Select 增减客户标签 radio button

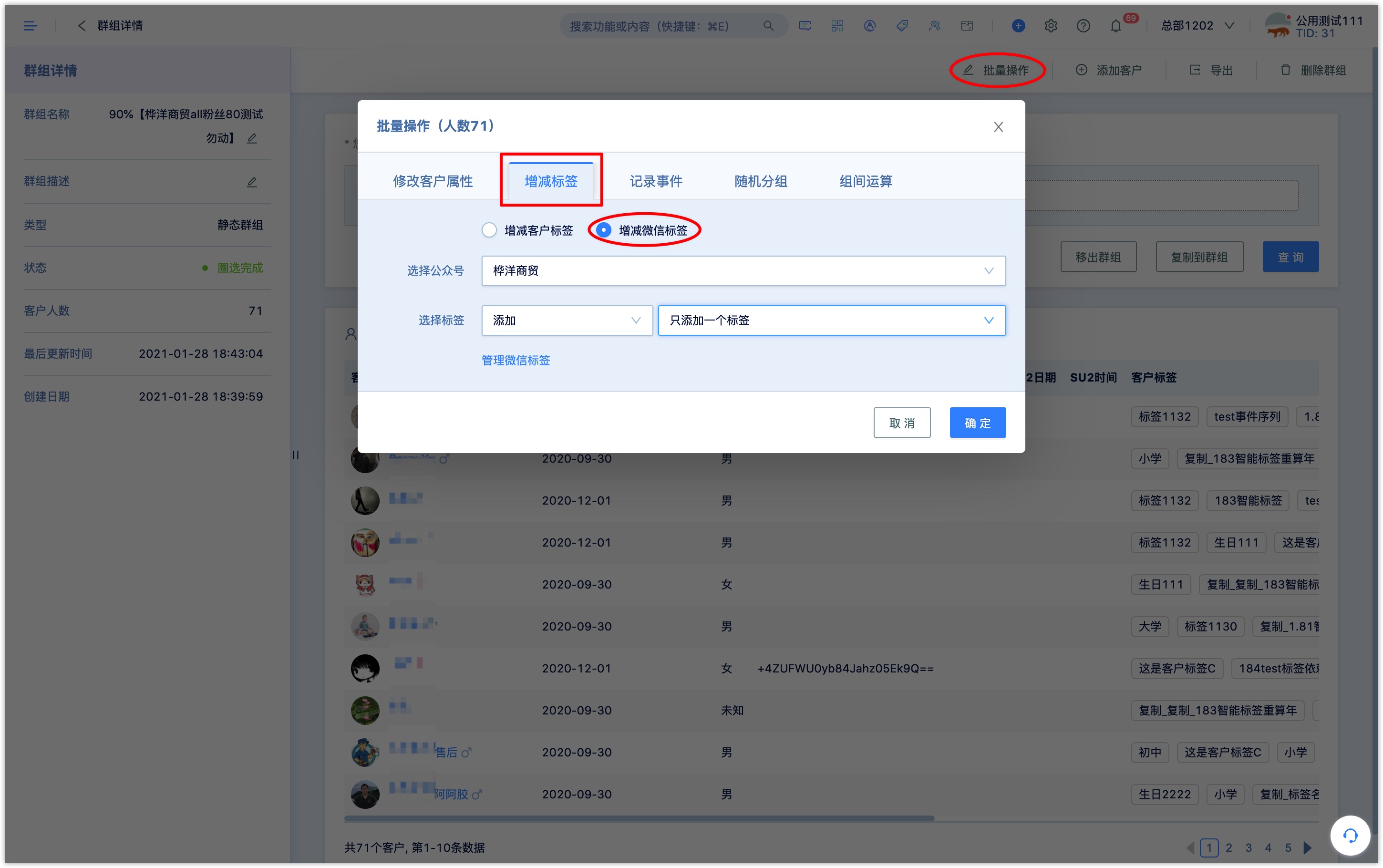coord(489,230)
